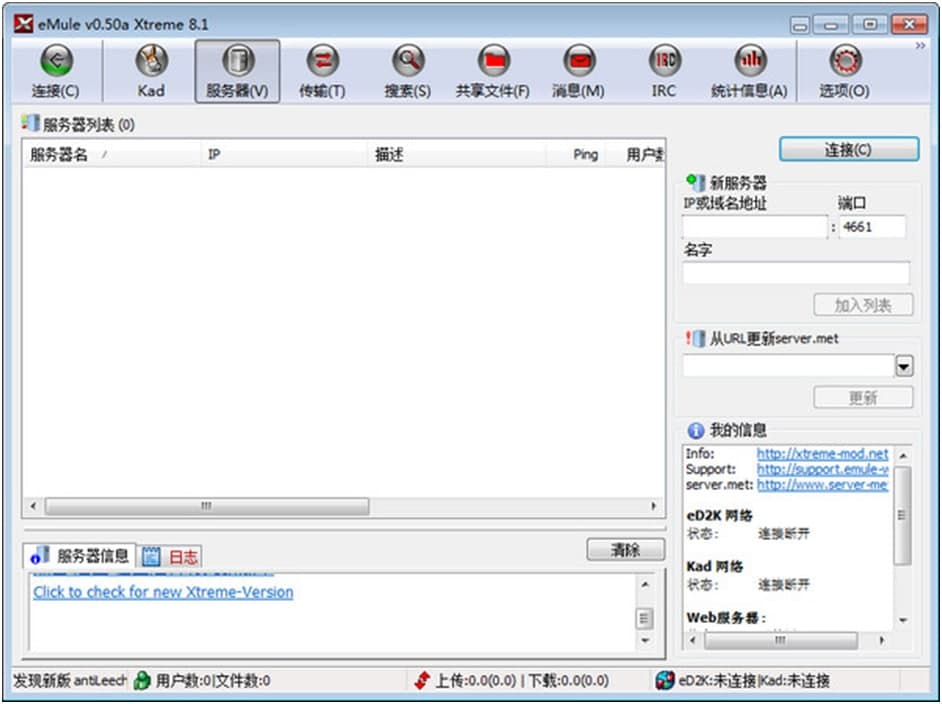Click the 端口 port input field
Image resolution: width=942 pixels, height=704 pixels.
pos(871,226)
